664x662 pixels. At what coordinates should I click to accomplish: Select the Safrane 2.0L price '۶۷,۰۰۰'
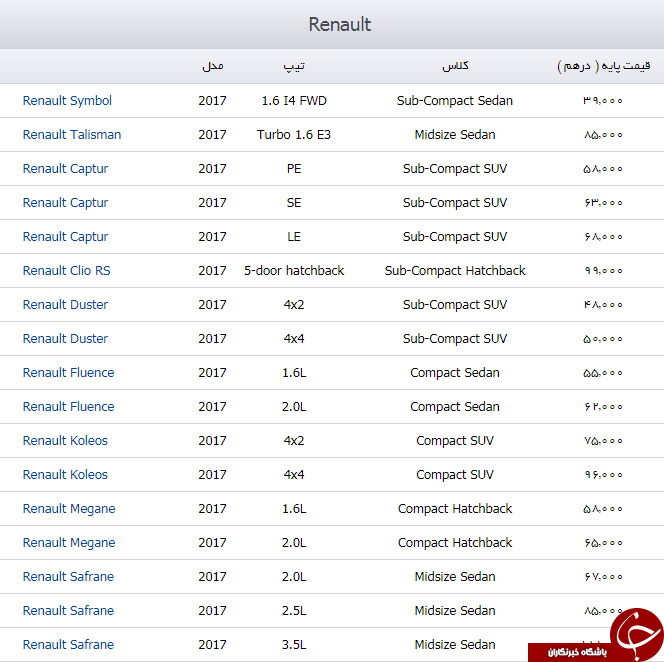point(603,576)
